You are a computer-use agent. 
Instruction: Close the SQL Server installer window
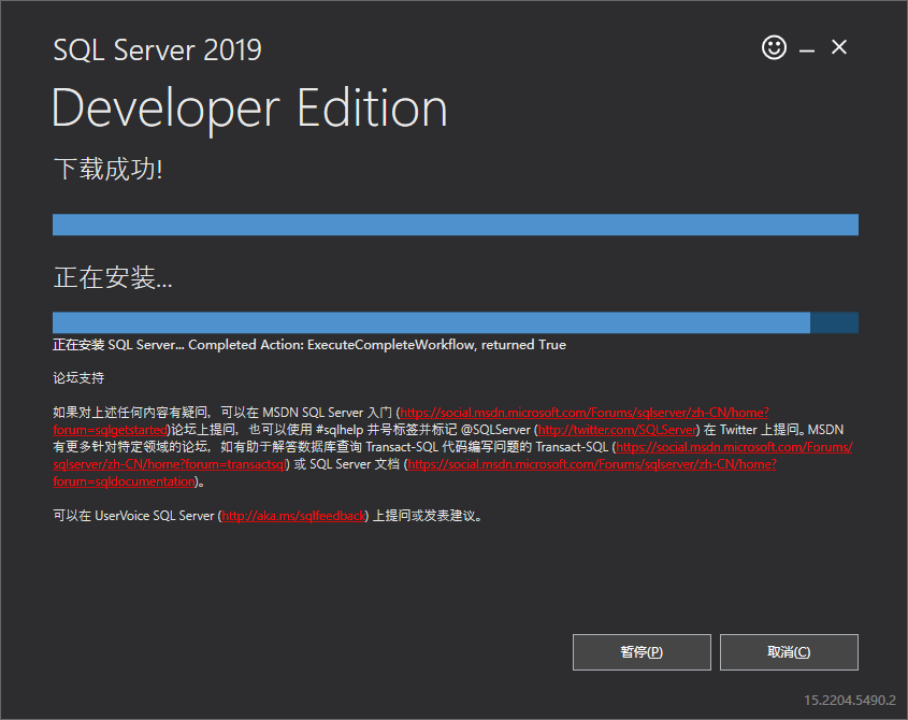(x=839, y=47)
